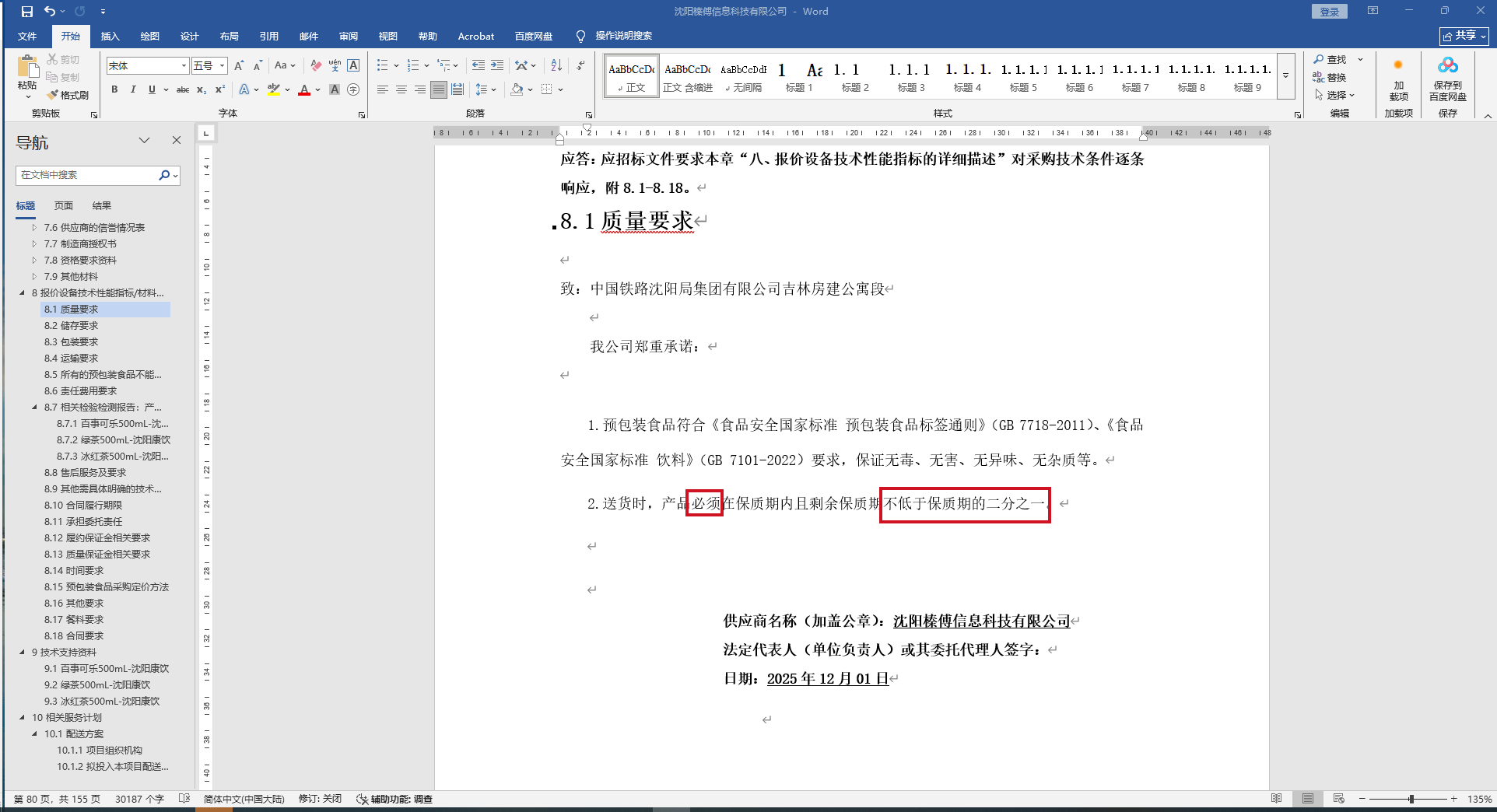Screen dimensions: 1497x812
Task: Toggle italic formatting
Action: [x=133, y=89]
